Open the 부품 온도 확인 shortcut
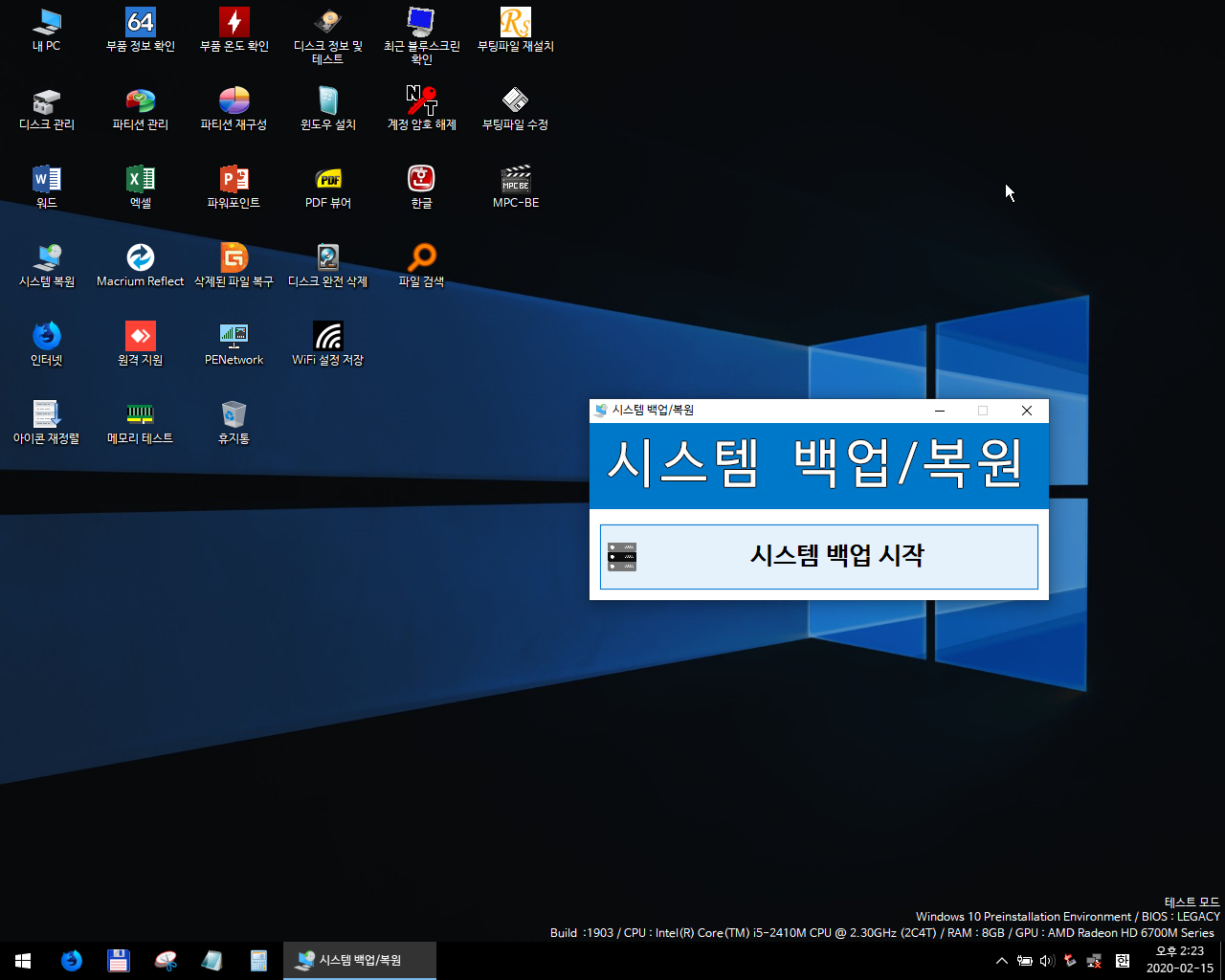Screen dimensions: 1225x980 point(234,30)
